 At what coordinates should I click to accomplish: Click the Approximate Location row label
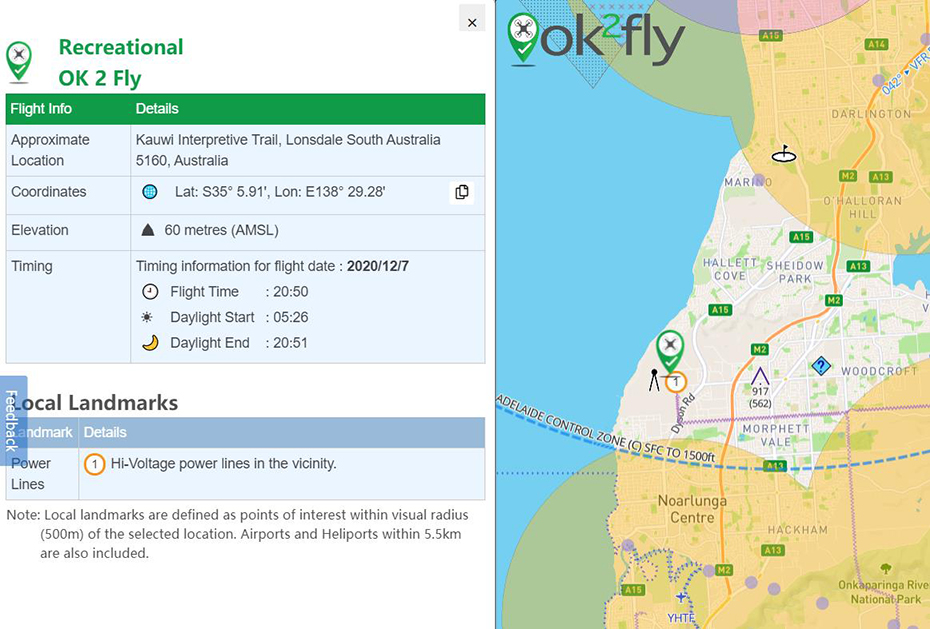coord(50,150)
